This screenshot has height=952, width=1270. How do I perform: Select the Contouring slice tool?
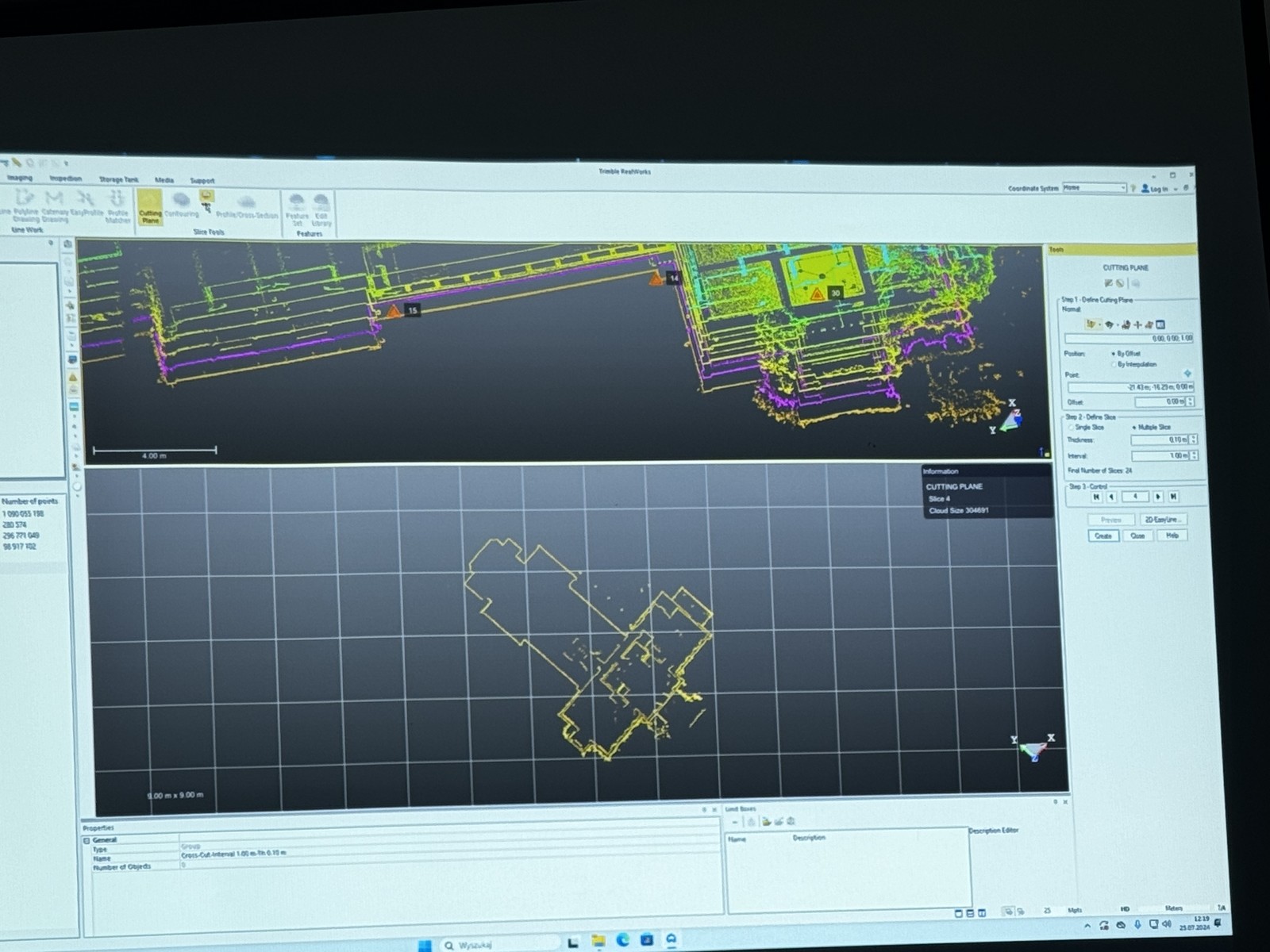[181, 205]
